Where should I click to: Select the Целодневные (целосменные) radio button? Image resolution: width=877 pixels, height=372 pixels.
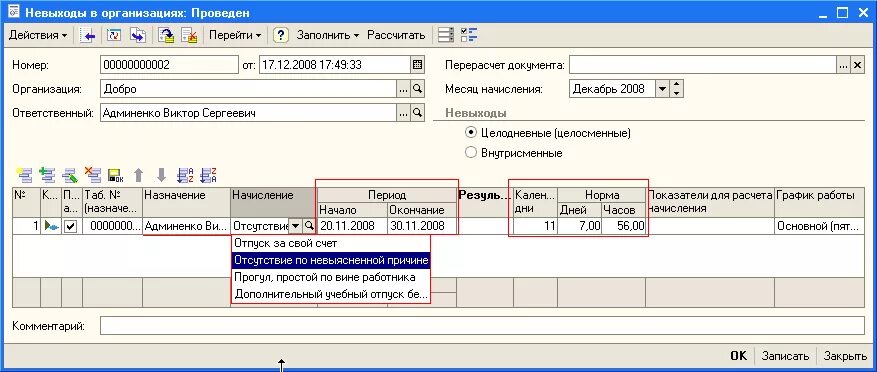point(471,133)
